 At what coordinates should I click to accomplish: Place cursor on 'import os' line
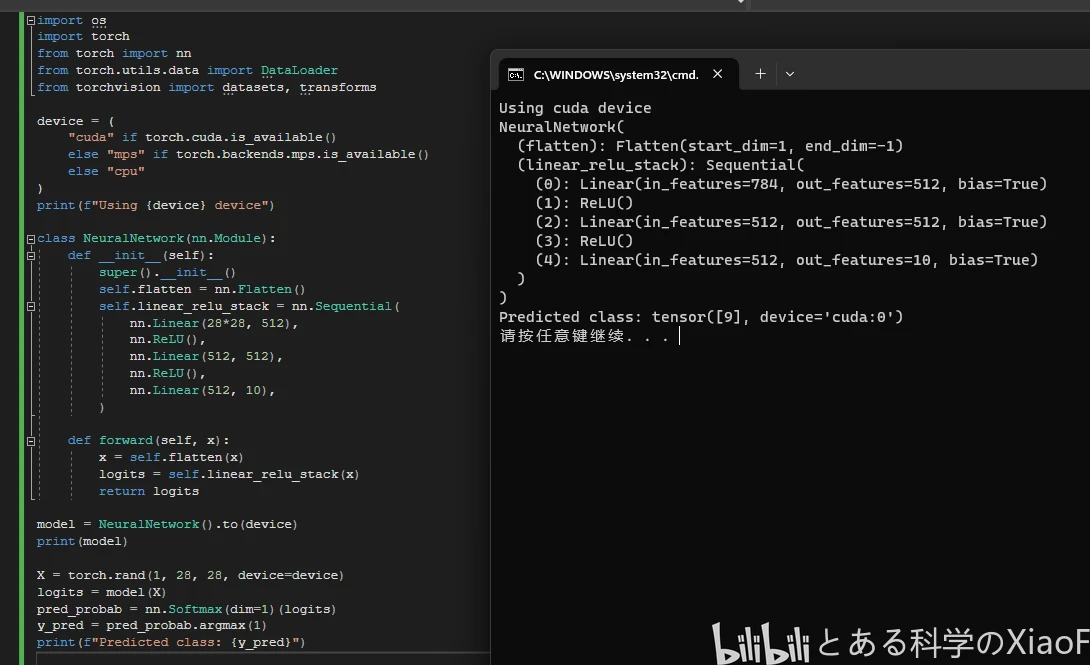[72, 21]
